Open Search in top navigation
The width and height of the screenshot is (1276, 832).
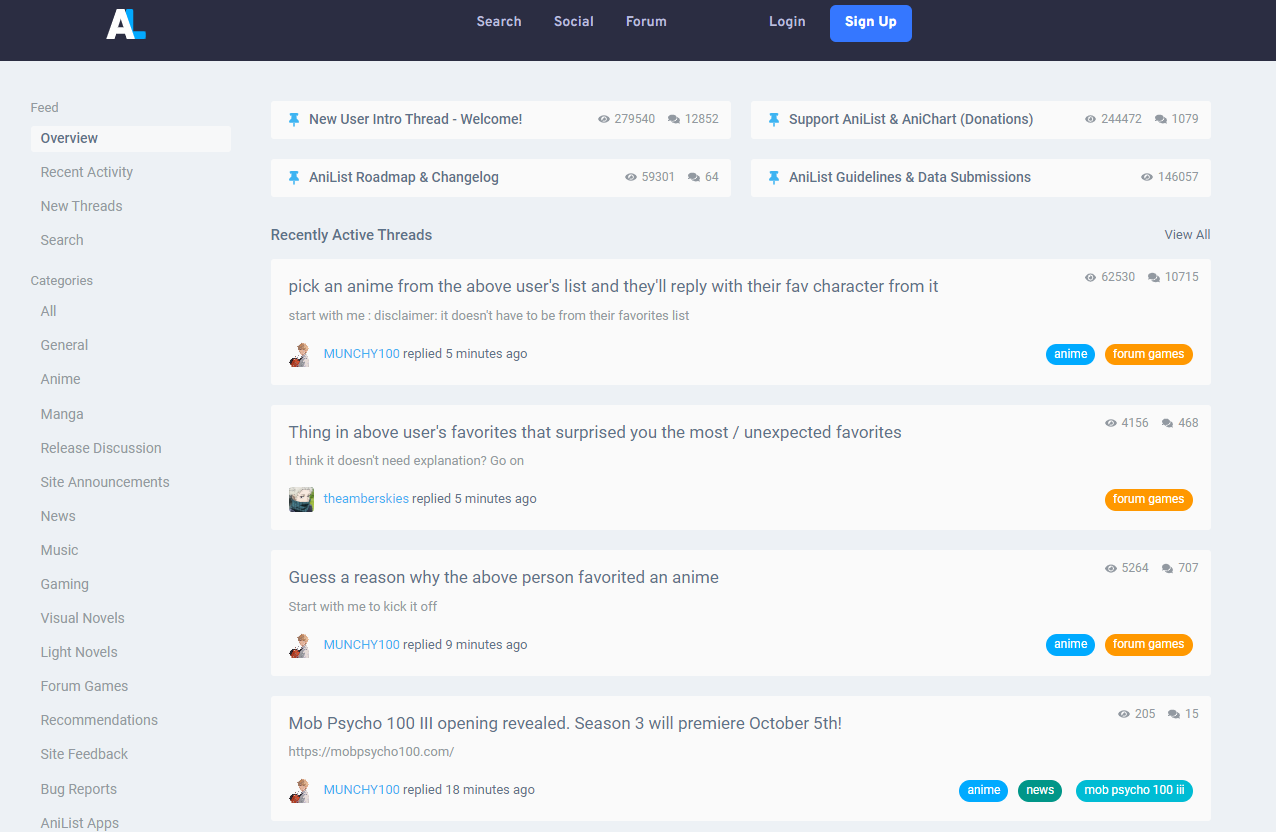click(499, 21)
